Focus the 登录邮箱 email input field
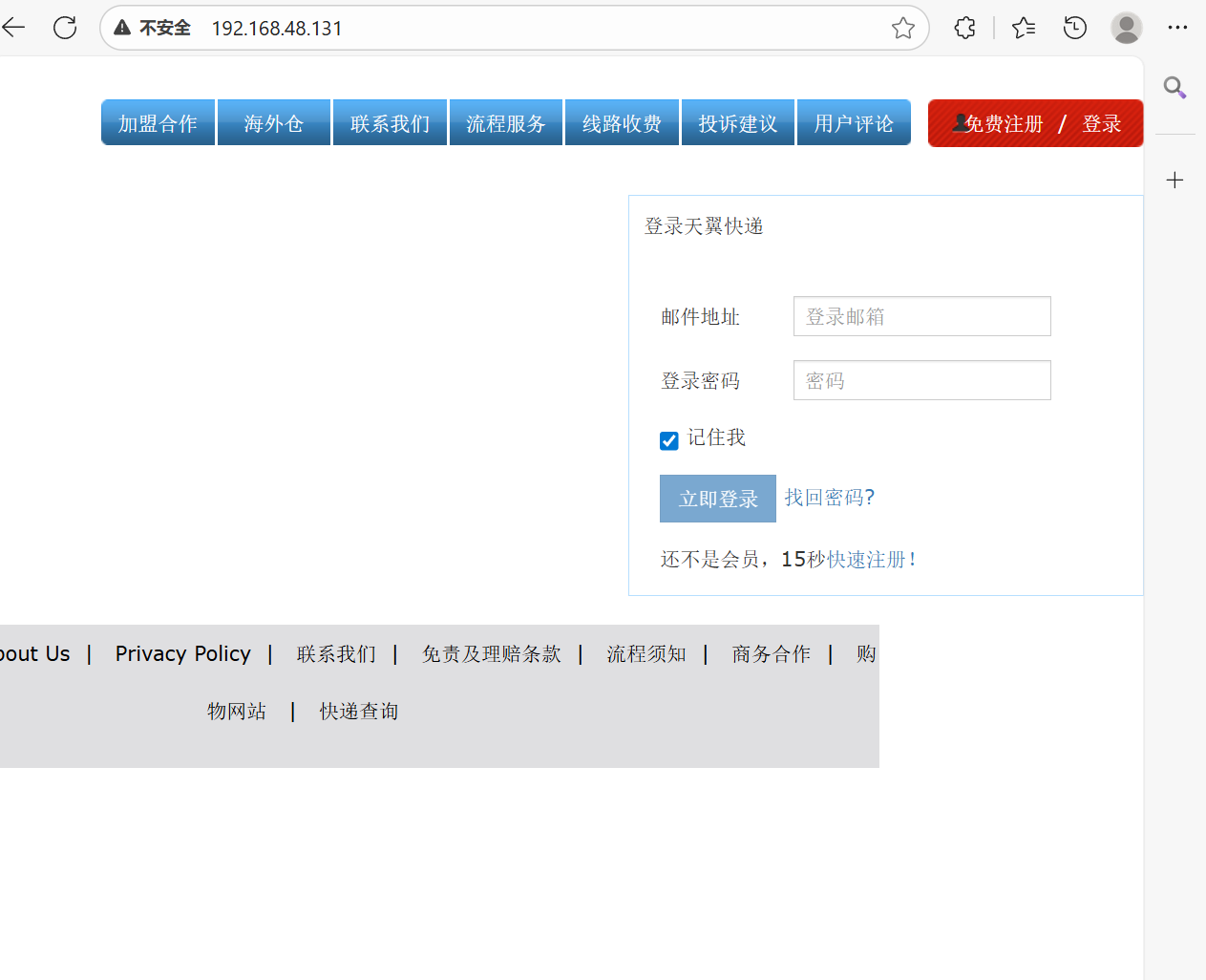Screen dimensions: 1206x980 pyautogui.click(x=921, y=316)
